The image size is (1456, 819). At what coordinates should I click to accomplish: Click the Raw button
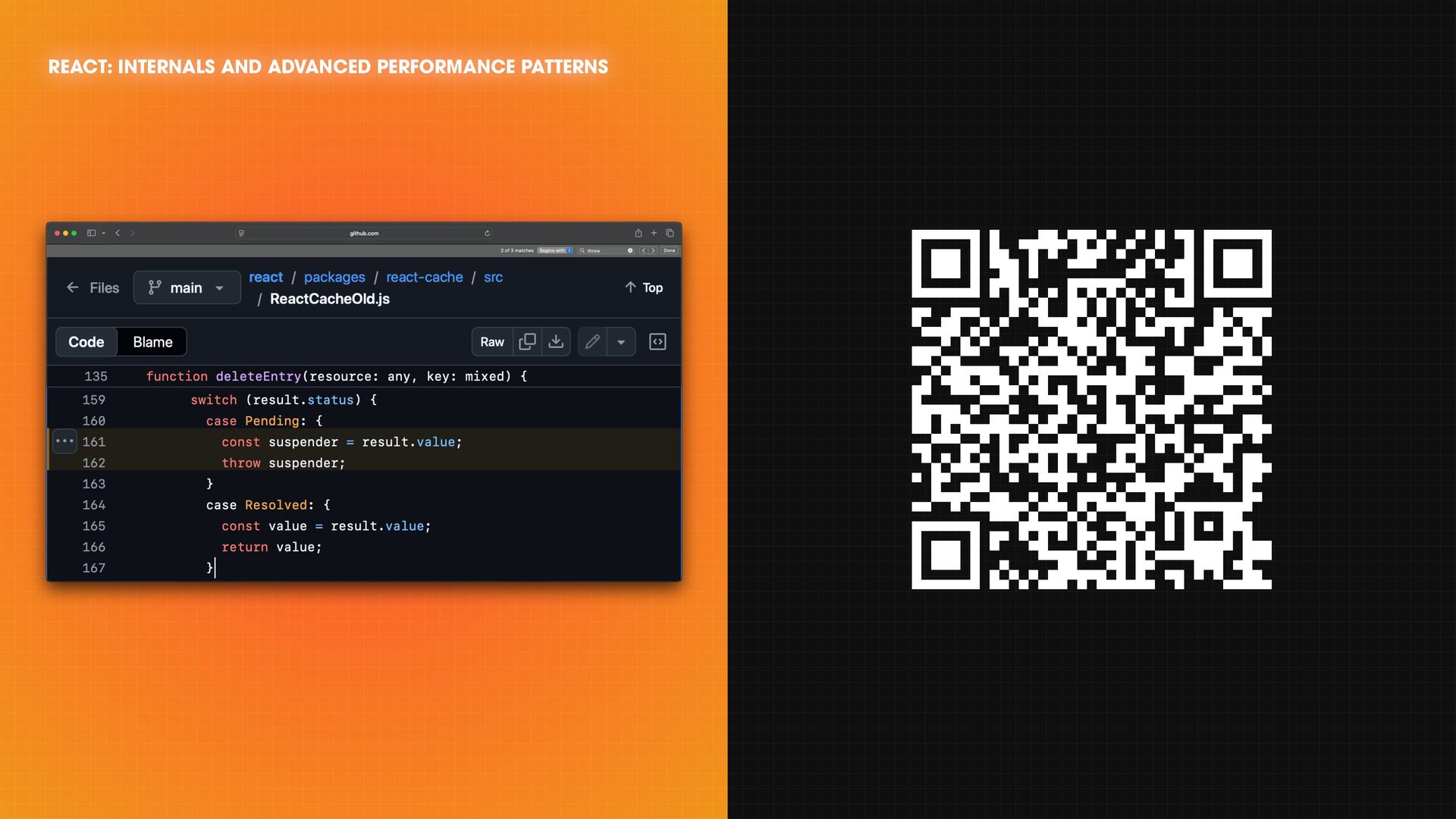pos(491,342)
